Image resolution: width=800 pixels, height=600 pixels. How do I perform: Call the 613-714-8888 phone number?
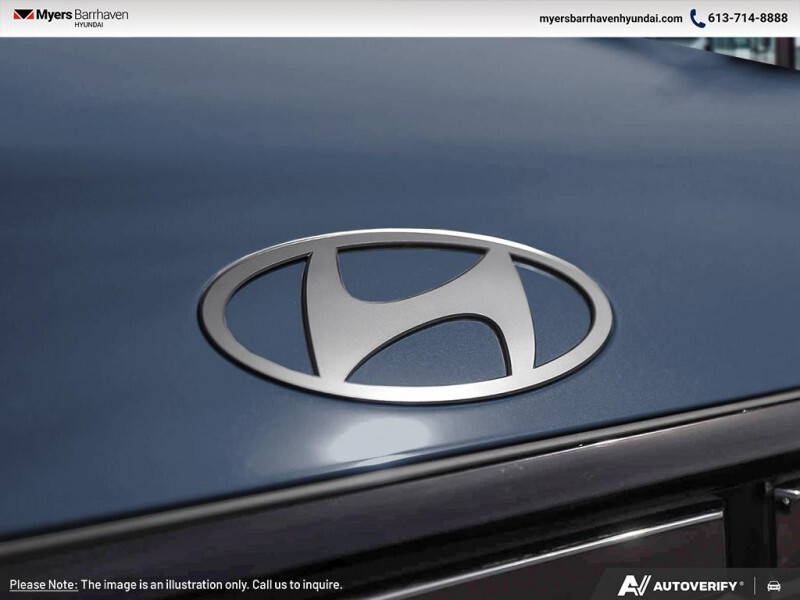pyautogui.click(x=748, y=18)
